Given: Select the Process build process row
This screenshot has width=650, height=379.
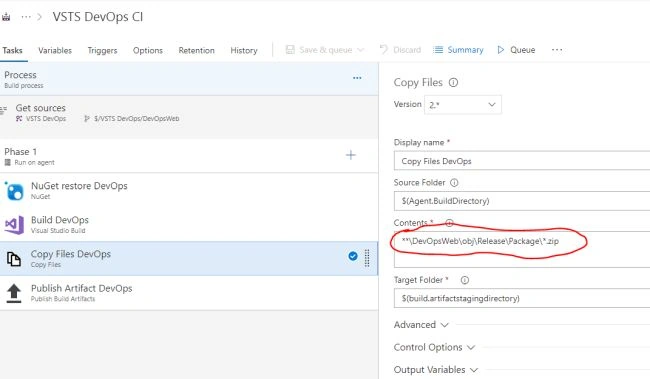Looking at the screenshot, I should pyautogui.click(x=189, y=79).
